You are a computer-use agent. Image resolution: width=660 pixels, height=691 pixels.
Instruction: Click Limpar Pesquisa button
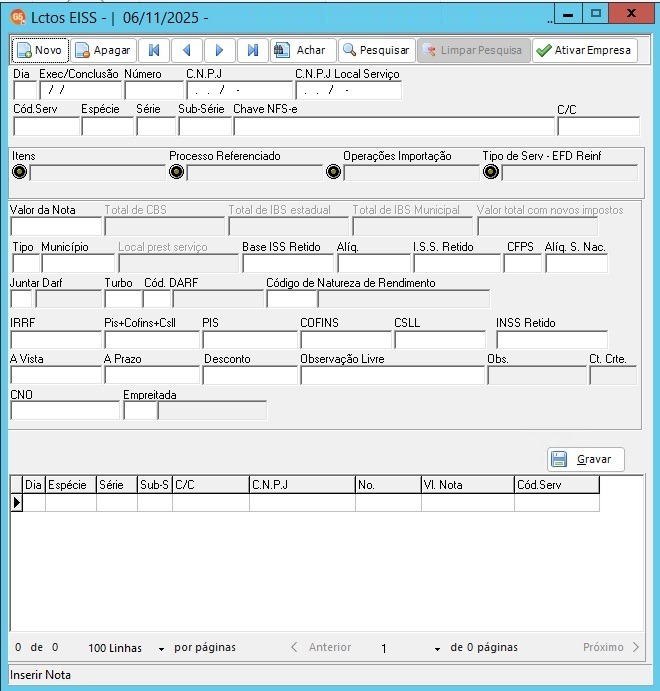(x=473, y=50)
